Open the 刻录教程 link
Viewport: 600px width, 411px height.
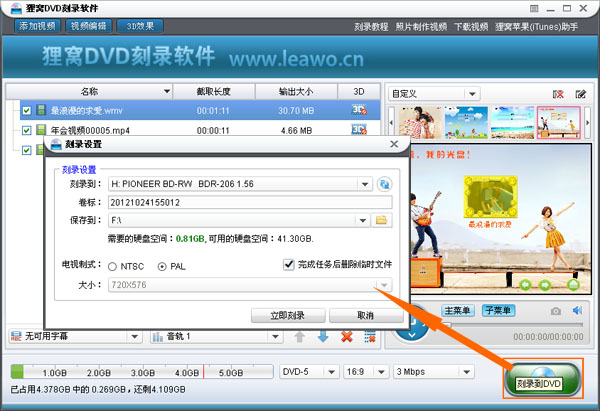[371, 27]
